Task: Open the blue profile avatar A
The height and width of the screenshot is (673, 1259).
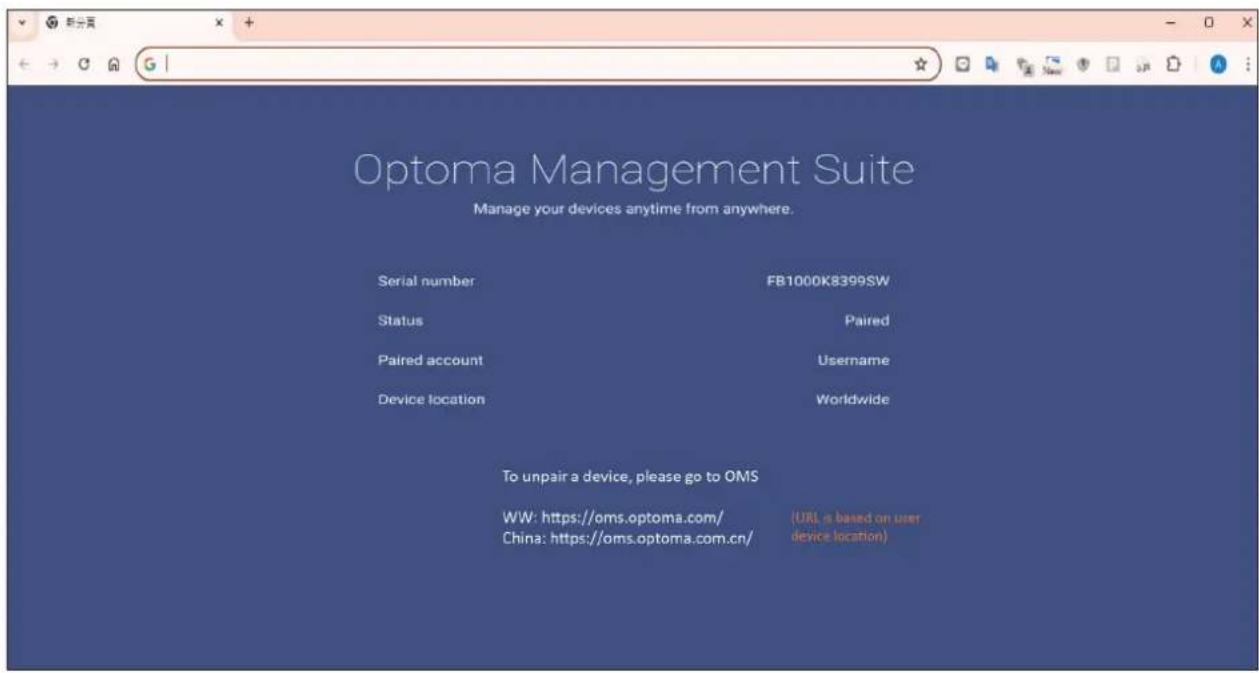Action: coord(1218,63)
